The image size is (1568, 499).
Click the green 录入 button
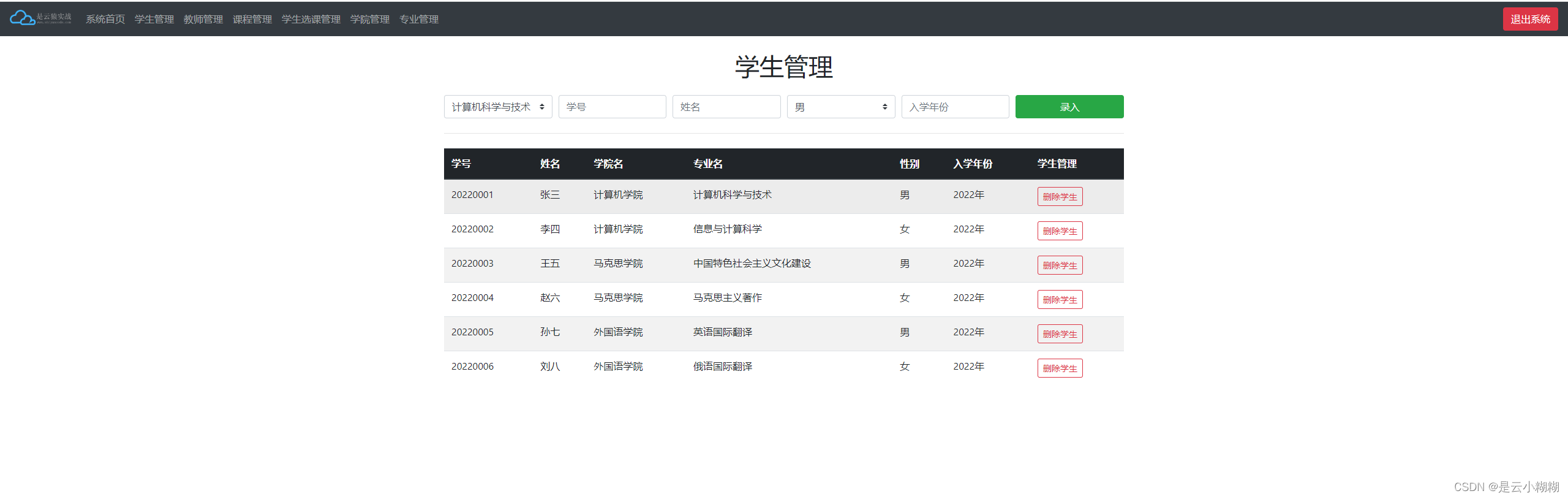tap(1069, 107)
